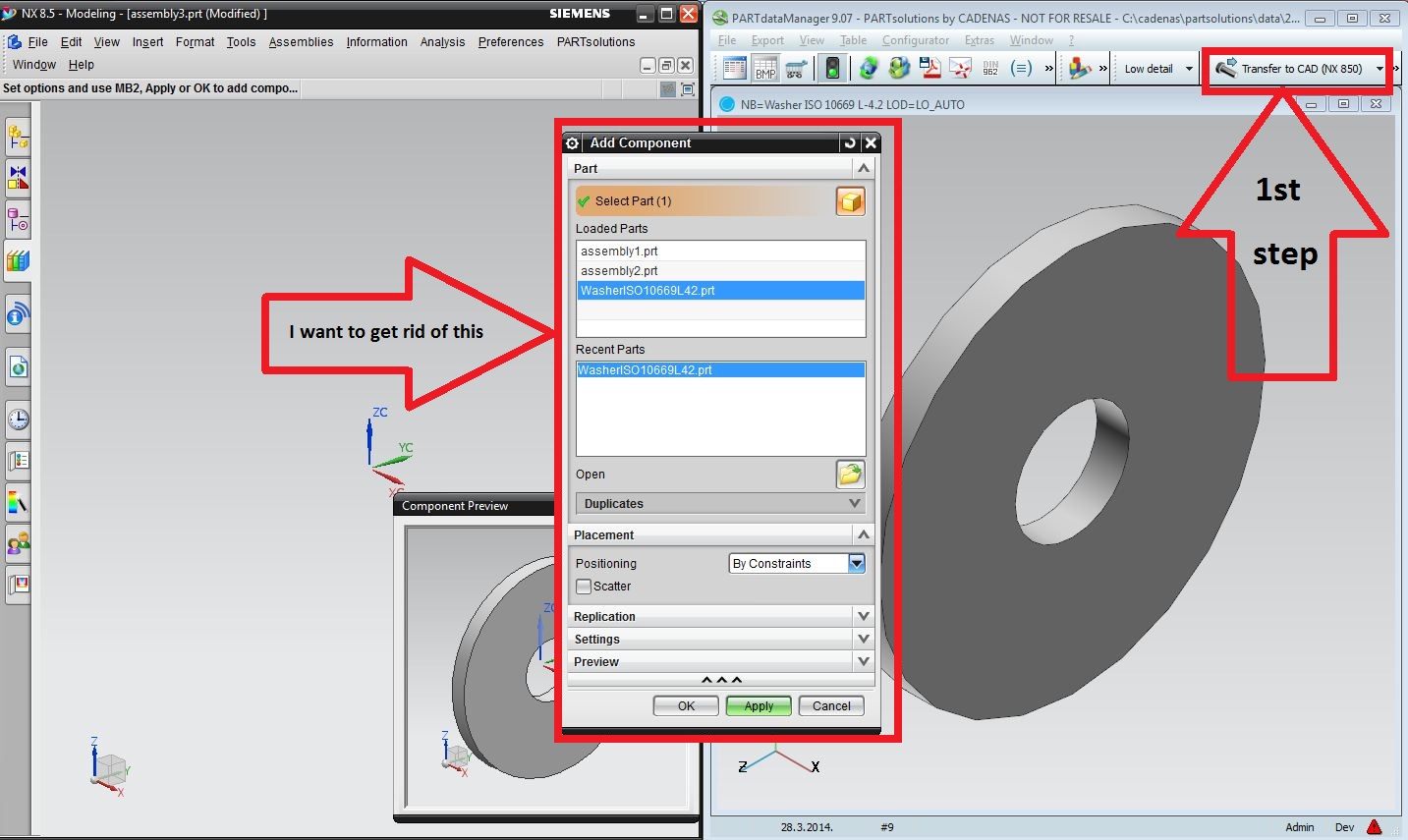This screenshot has width=1408, height=840.
Task: Select assembly1.prt in Loaded Parts
Action: (x=721, y=252)
